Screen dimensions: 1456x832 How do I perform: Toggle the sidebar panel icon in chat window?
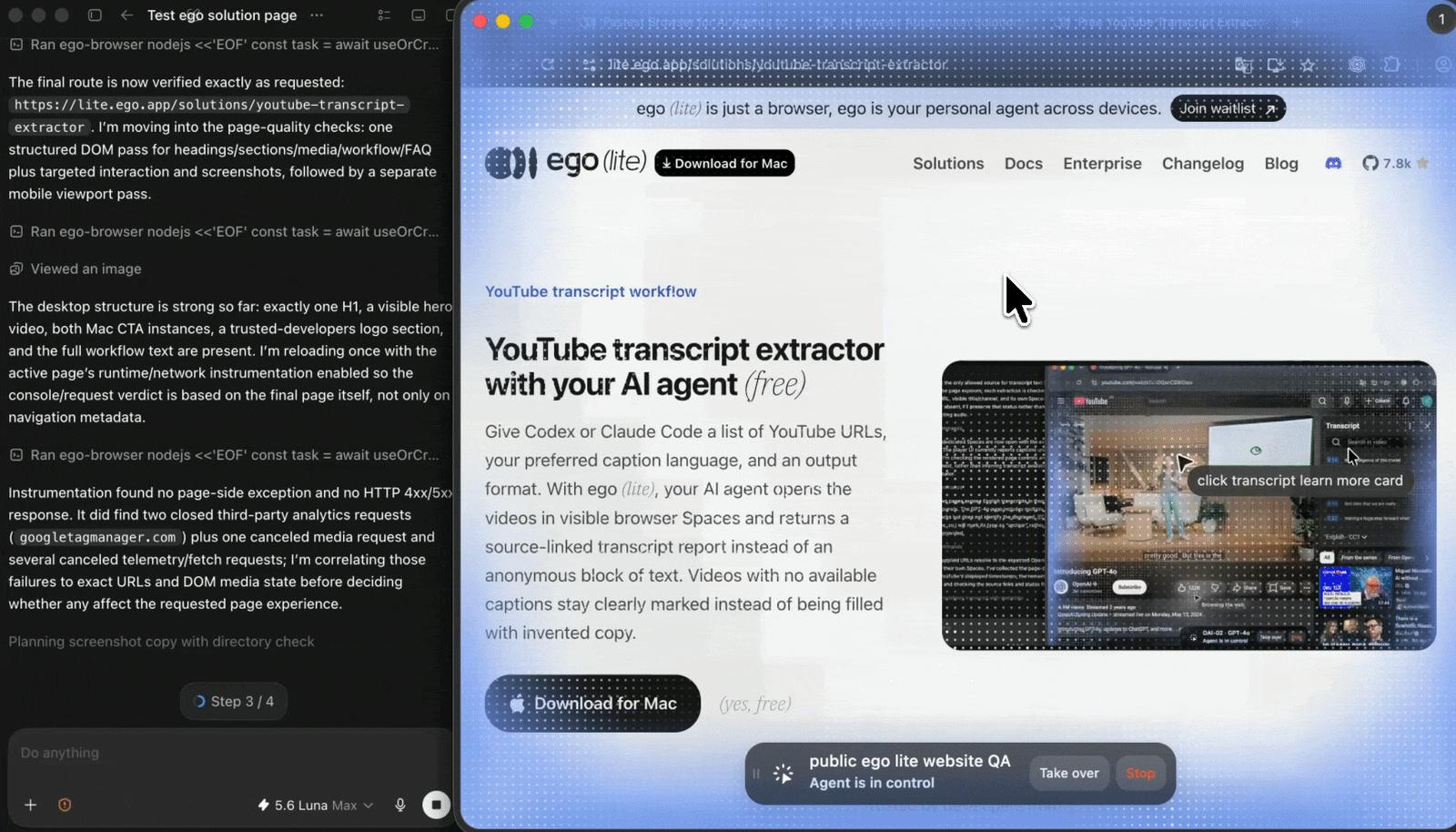coord(95,15)
